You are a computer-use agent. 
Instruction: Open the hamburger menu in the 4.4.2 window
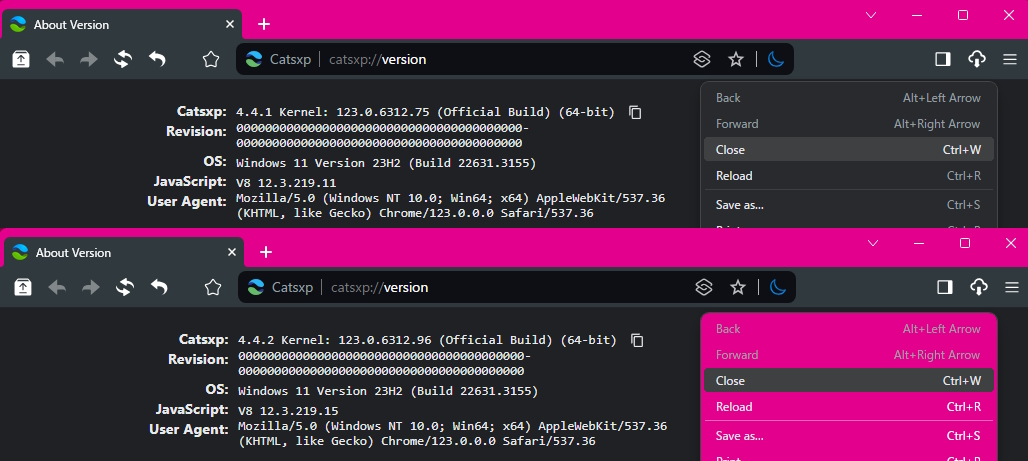click(1011, 288)
